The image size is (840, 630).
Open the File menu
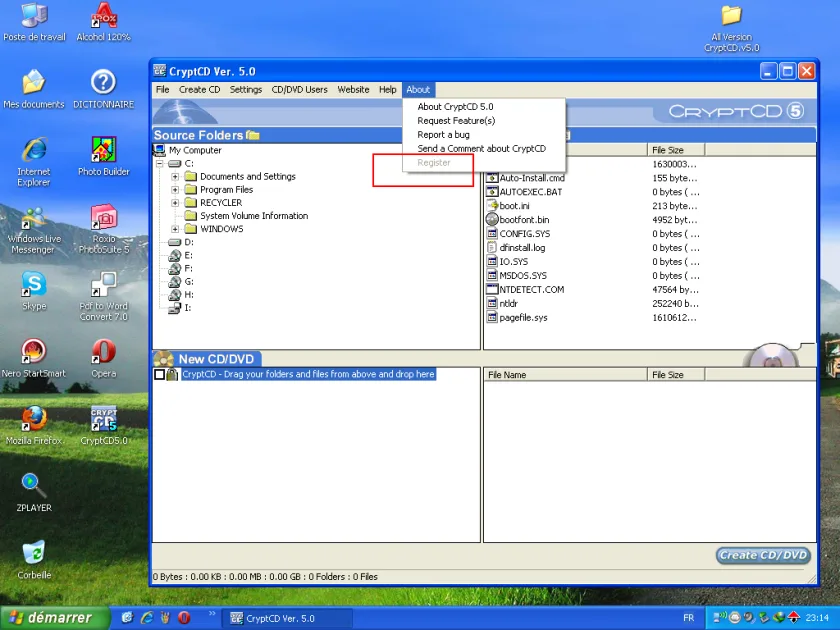pos(162,89)
